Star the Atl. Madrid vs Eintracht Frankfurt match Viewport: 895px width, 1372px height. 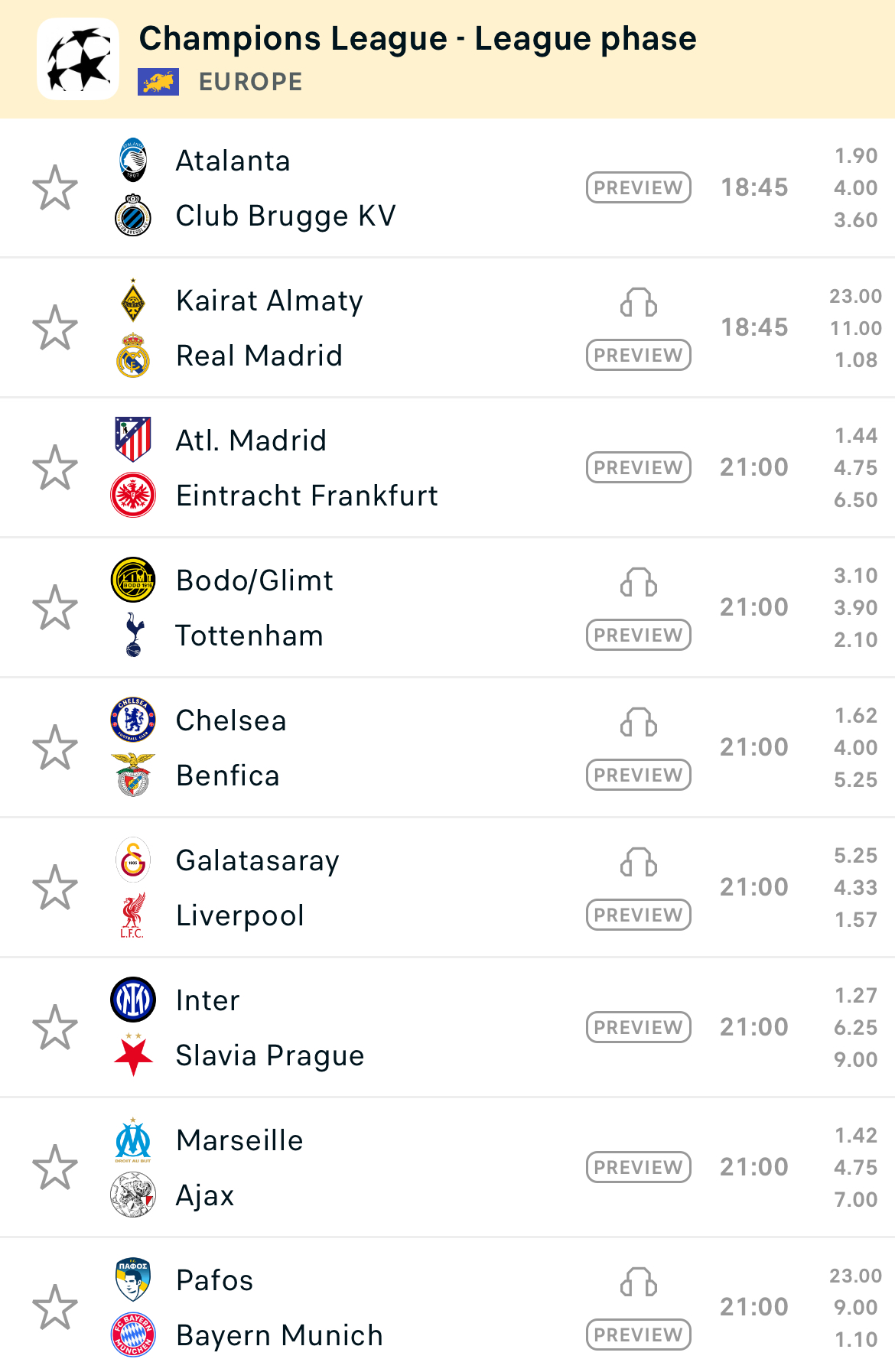coord(55,468)
